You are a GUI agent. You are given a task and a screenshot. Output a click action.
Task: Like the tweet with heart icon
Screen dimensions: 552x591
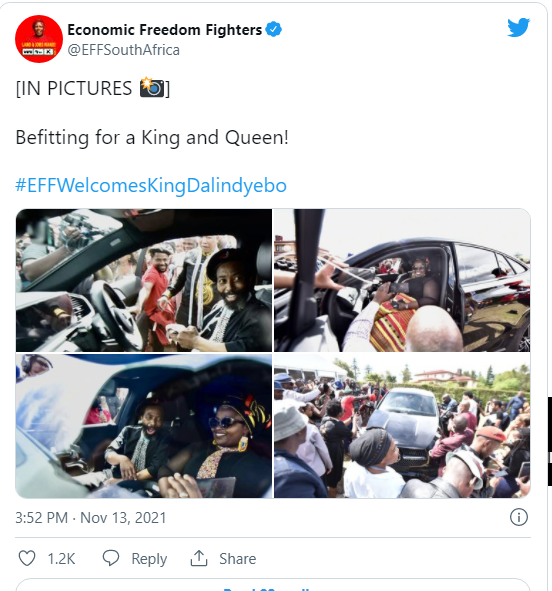(27, 558)
